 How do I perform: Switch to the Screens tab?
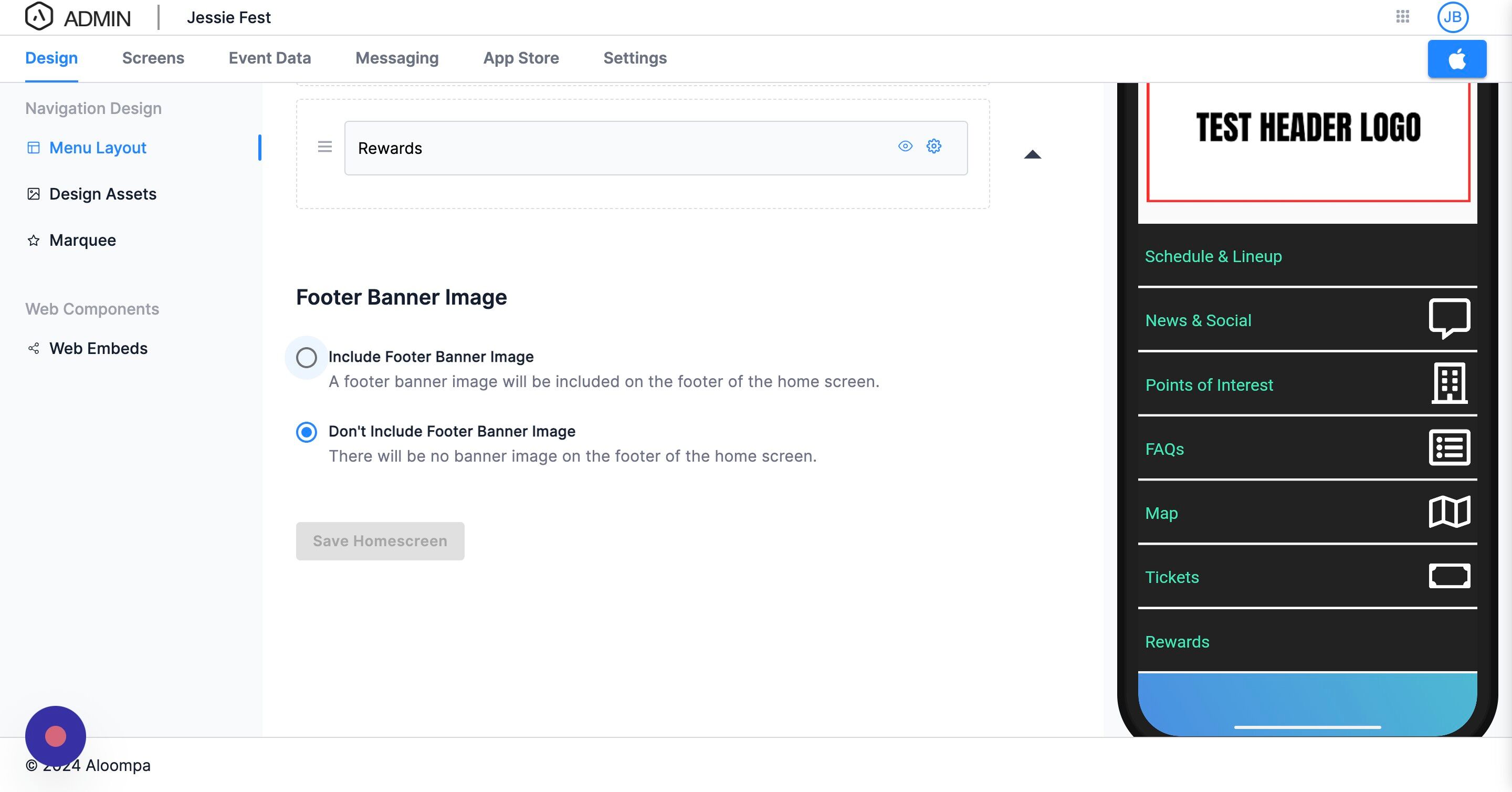(153, 58)
